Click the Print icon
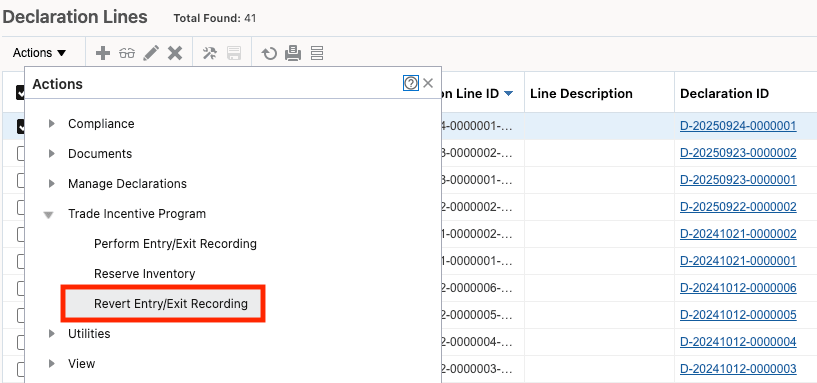This screenshot has width=817, height=383. click(293, 53)
